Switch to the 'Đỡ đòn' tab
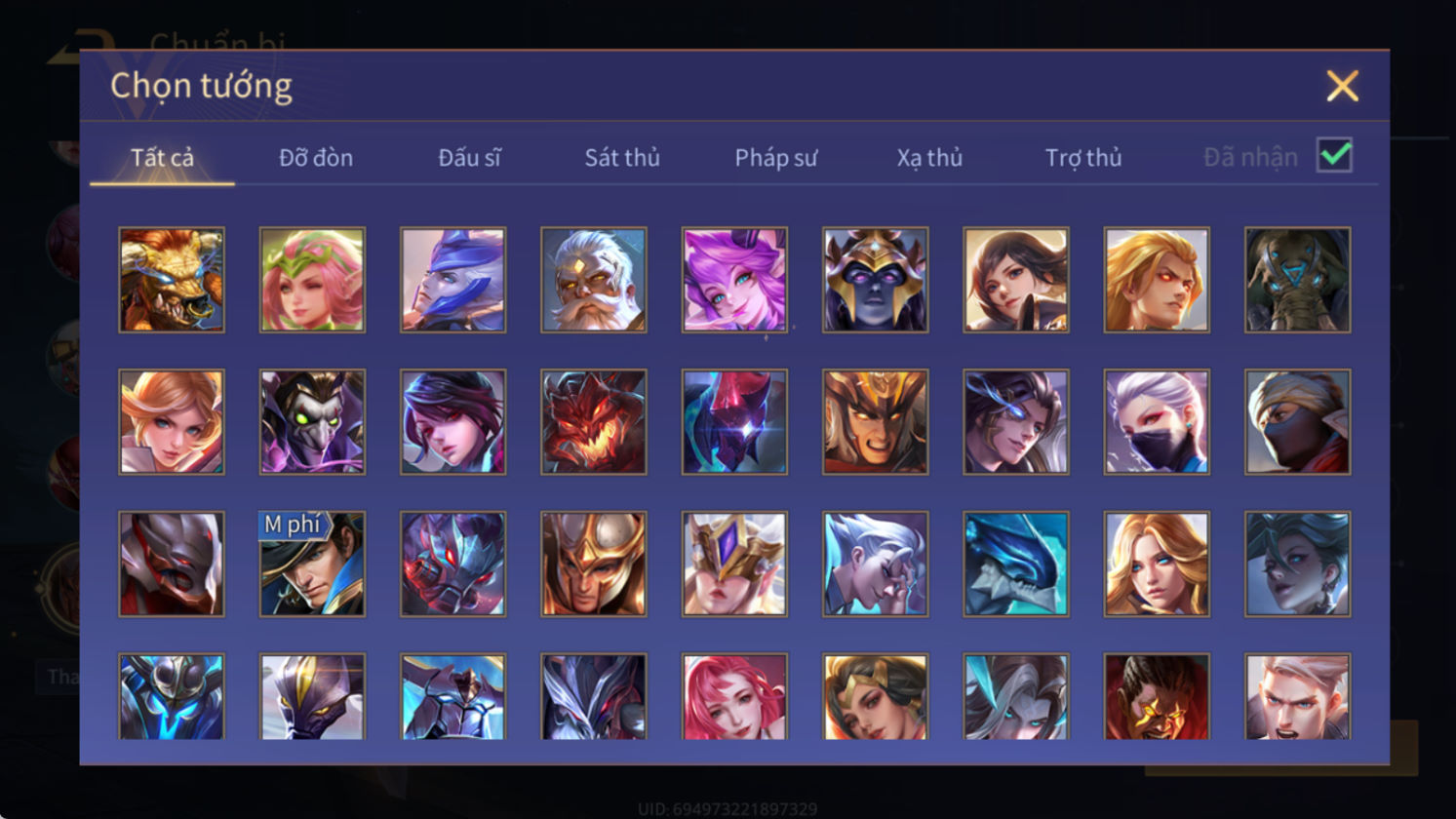Viewport: 1456px width, 819px height. pos(316,157)
